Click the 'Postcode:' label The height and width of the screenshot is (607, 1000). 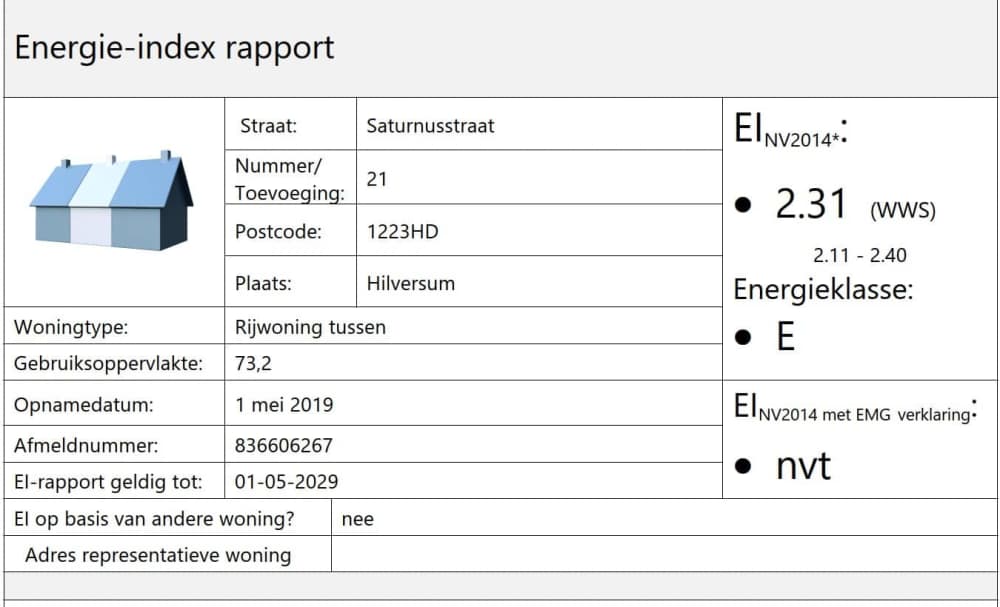coord(278,231)
